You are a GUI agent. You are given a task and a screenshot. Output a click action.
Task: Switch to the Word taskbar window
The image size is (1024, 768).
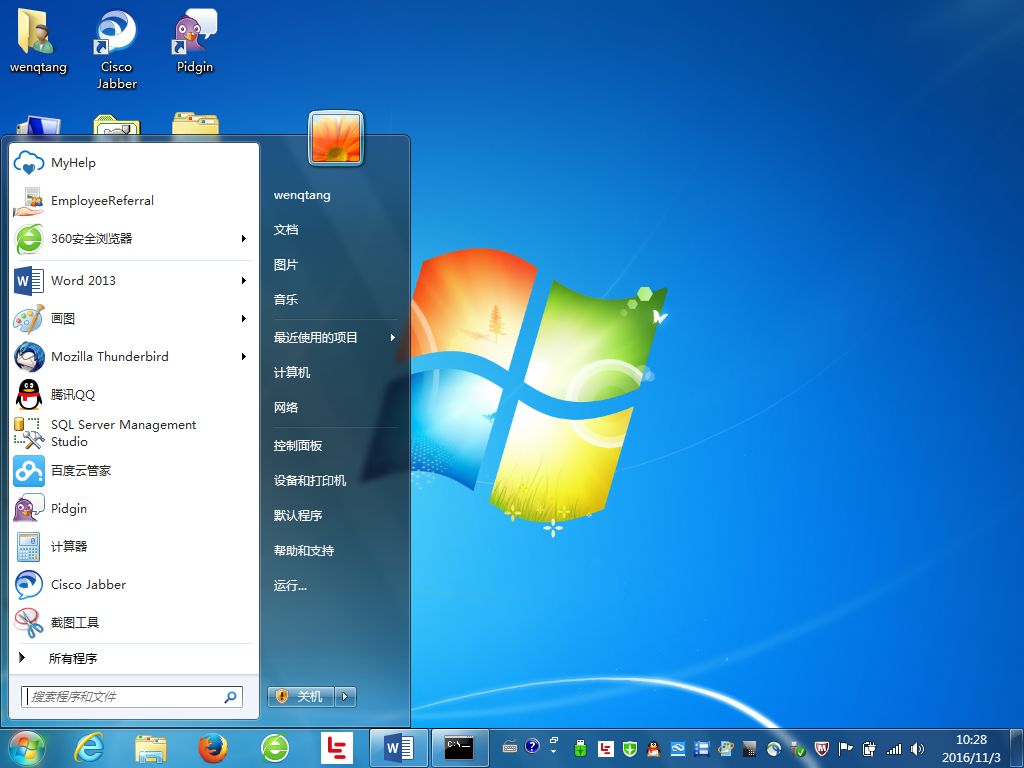click(x=398, y=748)
